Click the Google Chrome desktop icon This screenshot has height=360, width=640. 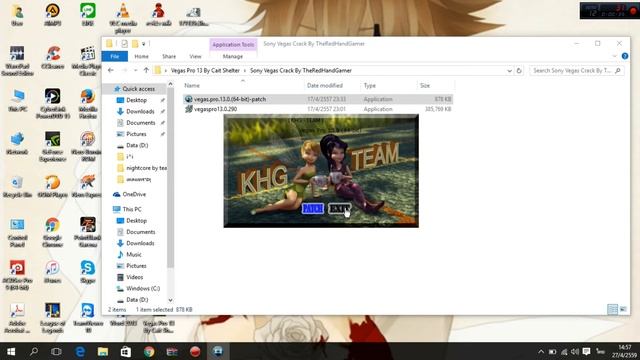(x=52, y=232)
